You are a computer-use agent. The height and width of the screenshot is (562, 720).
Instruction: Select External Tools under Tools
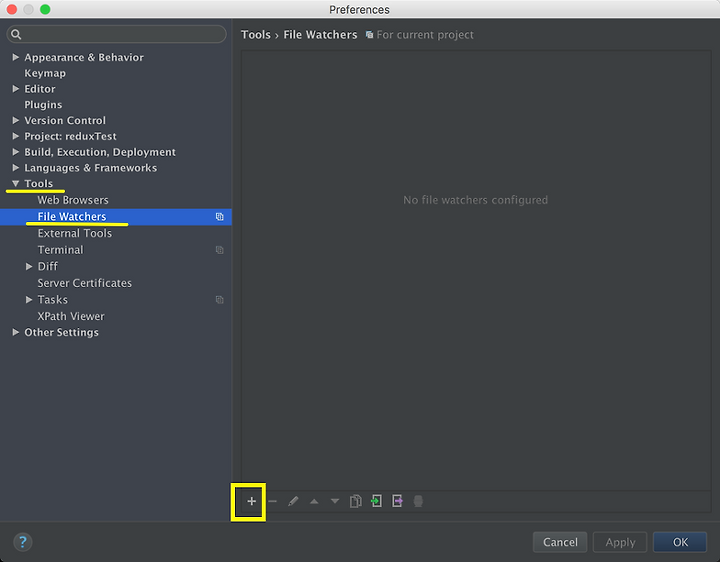[75, 233]
